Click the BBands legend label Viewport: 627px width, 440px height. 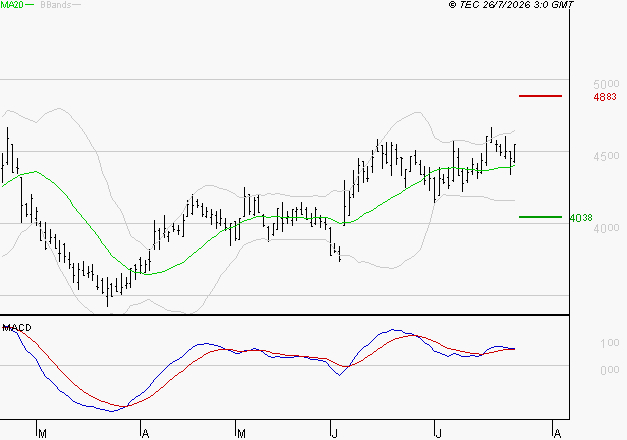click(56, 5)
